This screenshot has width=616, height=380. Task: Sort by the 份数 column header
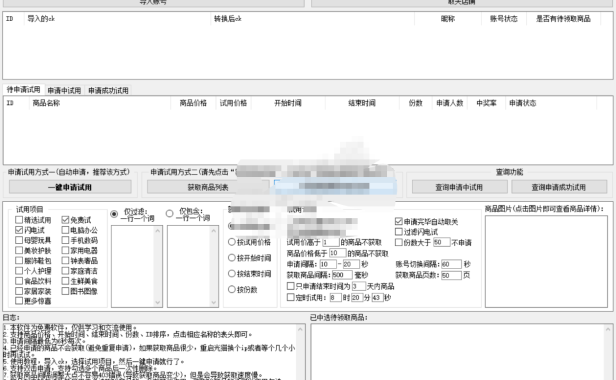coord(415,103)
